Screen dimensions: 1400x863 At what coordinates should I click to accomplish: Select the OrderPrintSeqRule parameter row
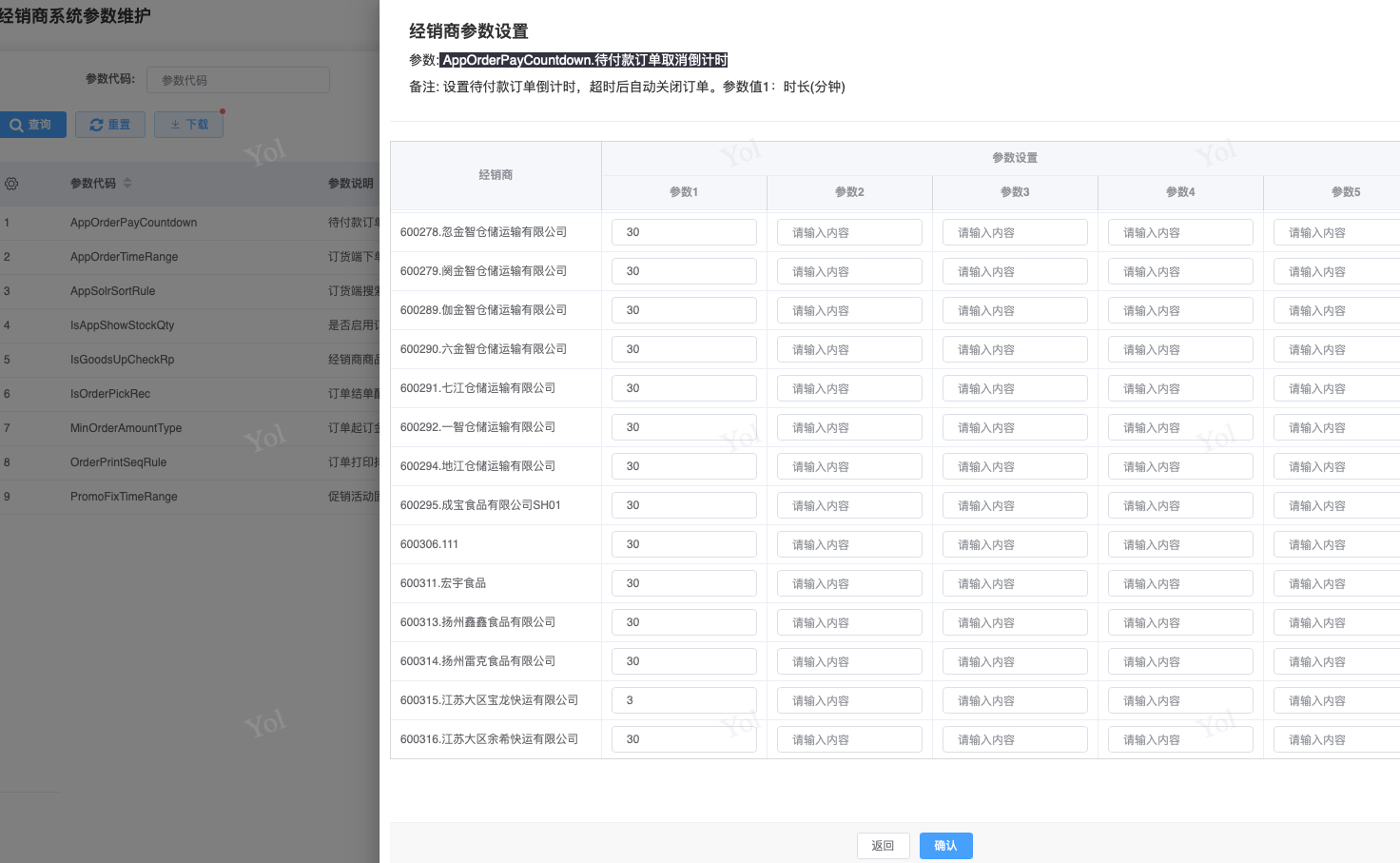coord(118,462)
